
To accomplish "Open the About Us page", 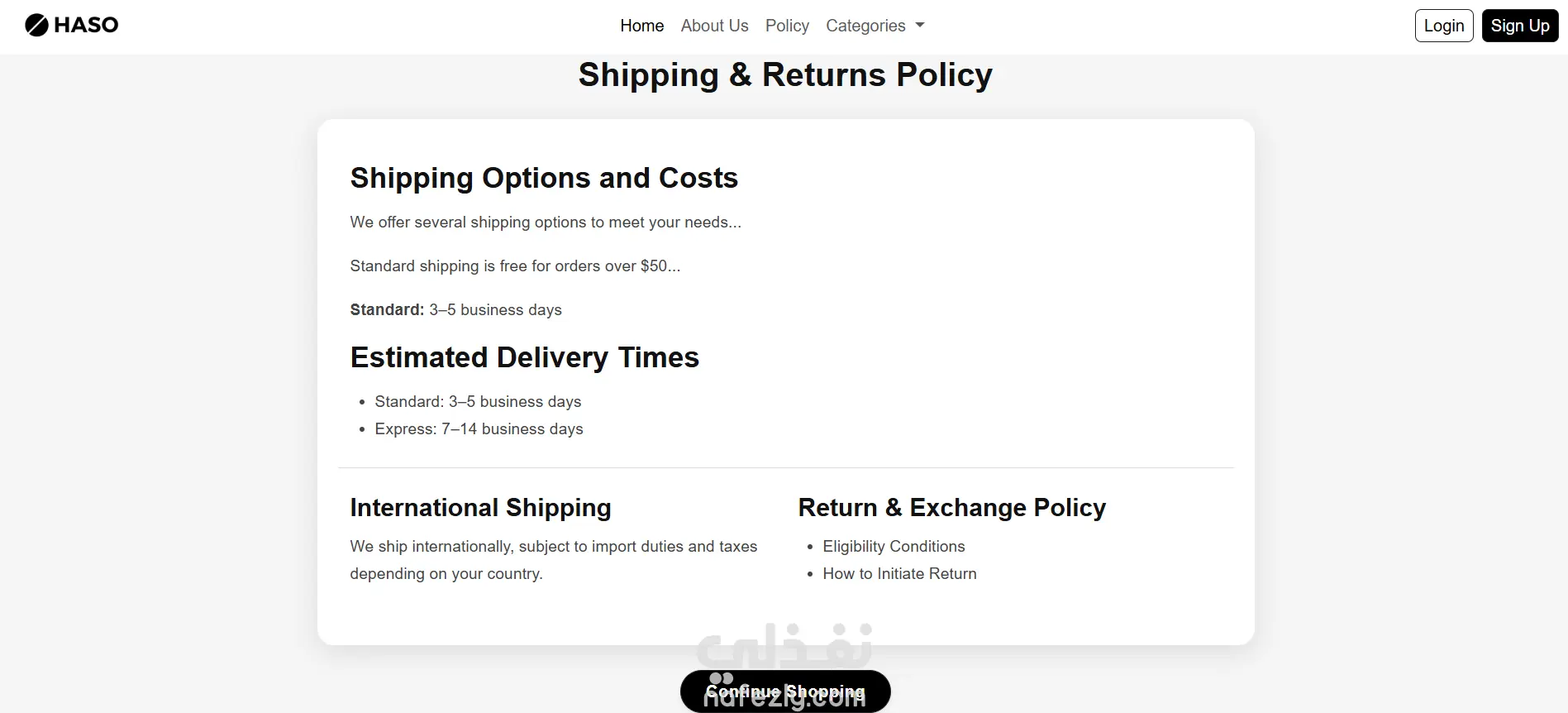I will tap(714, 26).
